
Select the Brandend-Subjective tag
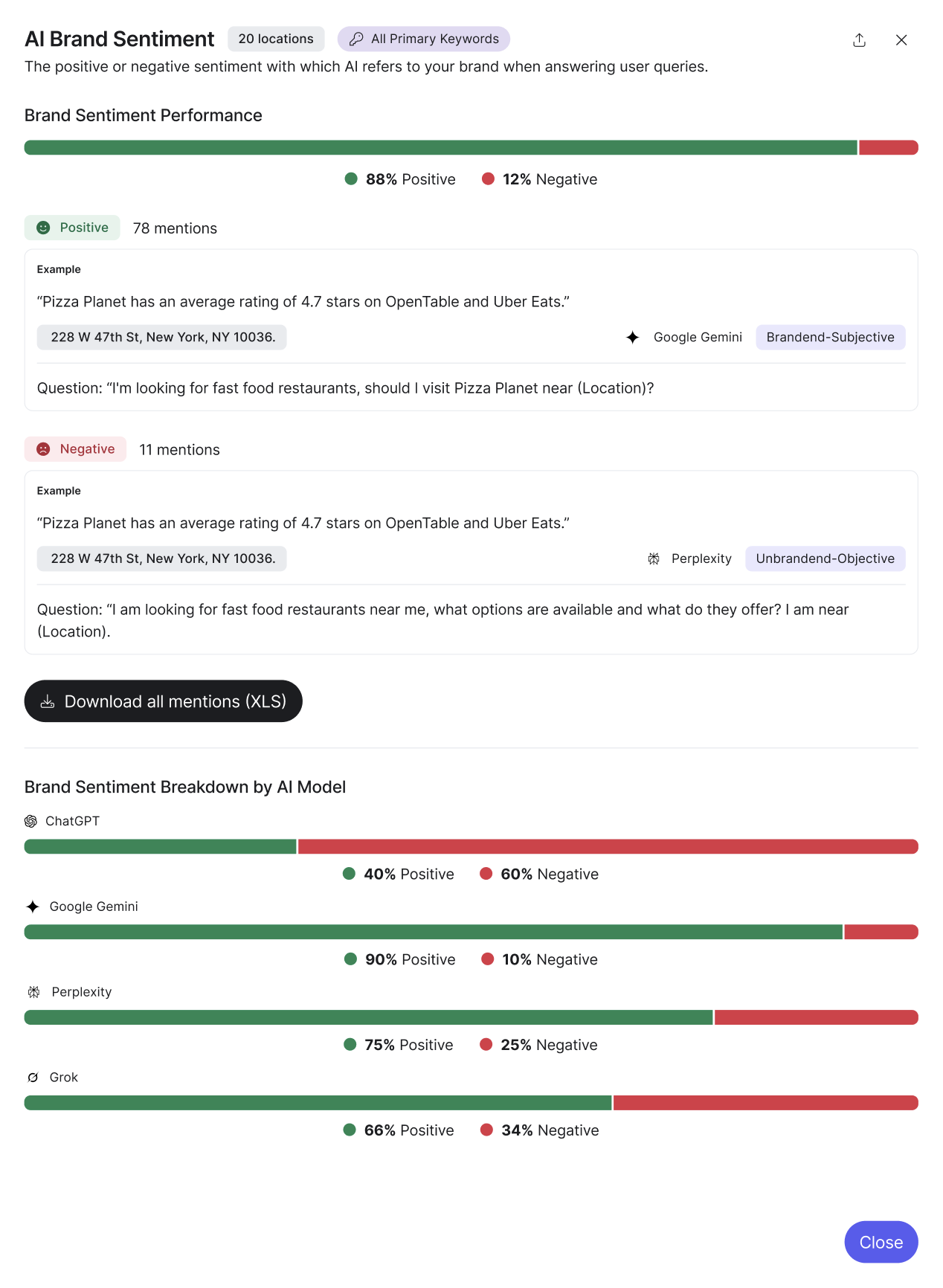click(830, 338)
